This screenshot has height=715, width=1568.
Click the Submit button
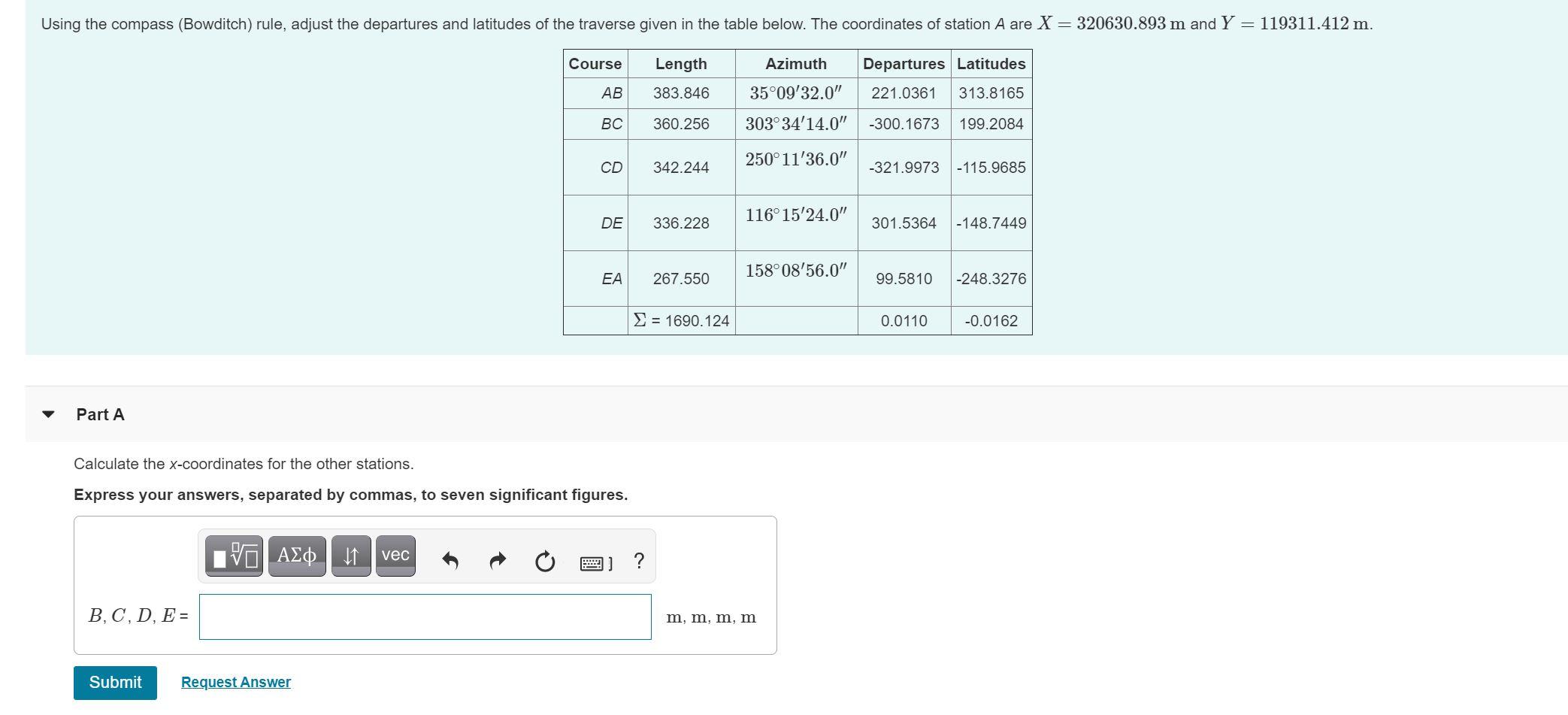(114, 682)
